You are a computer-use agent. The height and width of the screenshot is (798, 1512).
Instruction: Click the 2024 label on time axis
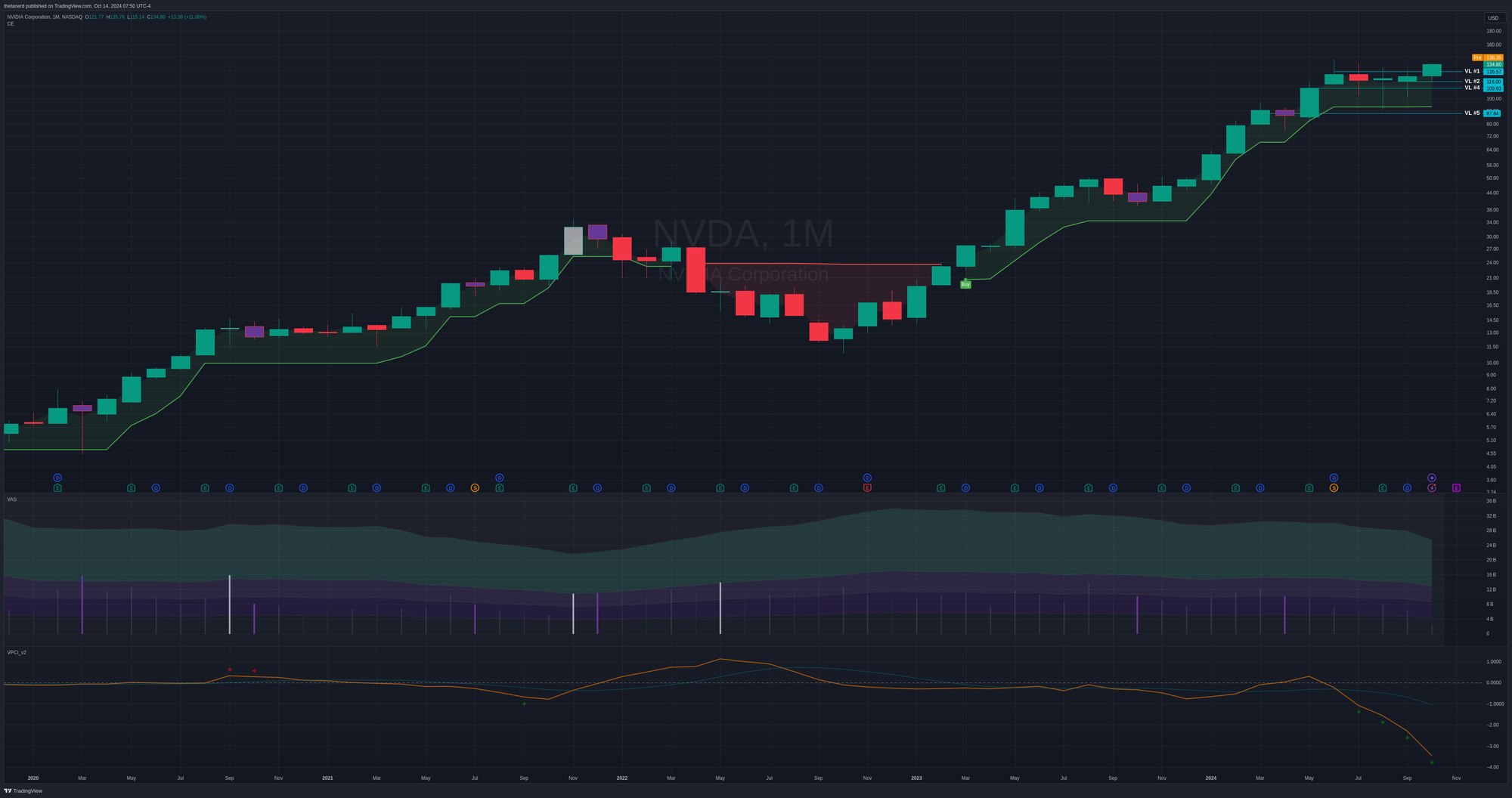1211,778
